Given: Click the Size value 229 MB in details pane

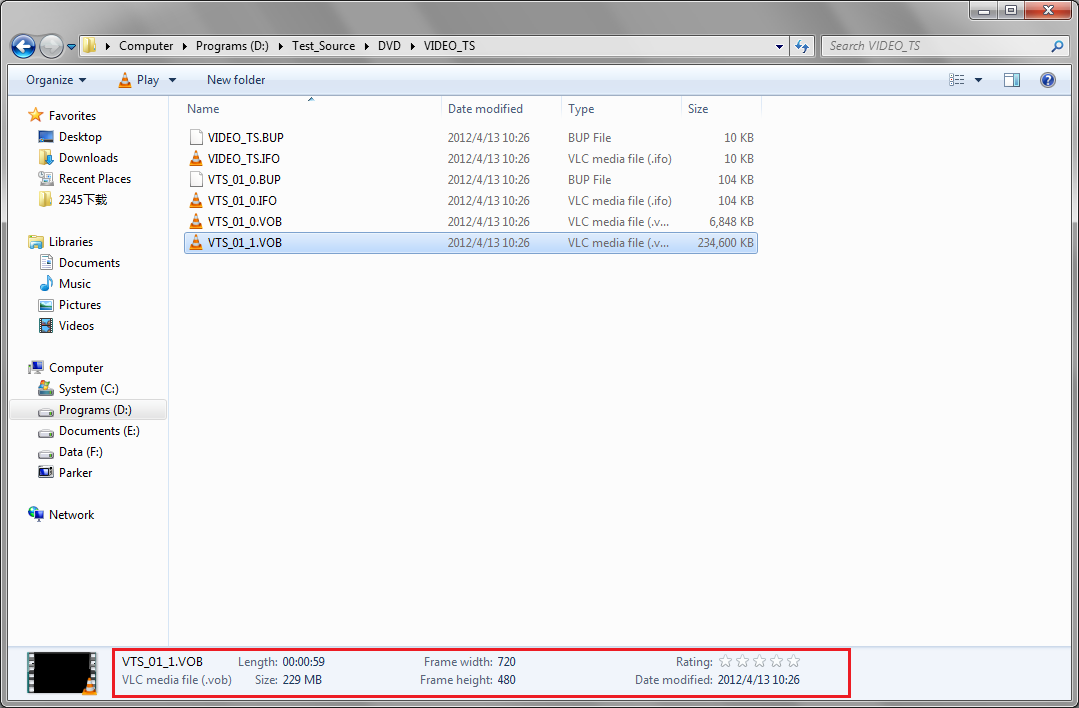Looking at the screenshot, I should 302,680.
